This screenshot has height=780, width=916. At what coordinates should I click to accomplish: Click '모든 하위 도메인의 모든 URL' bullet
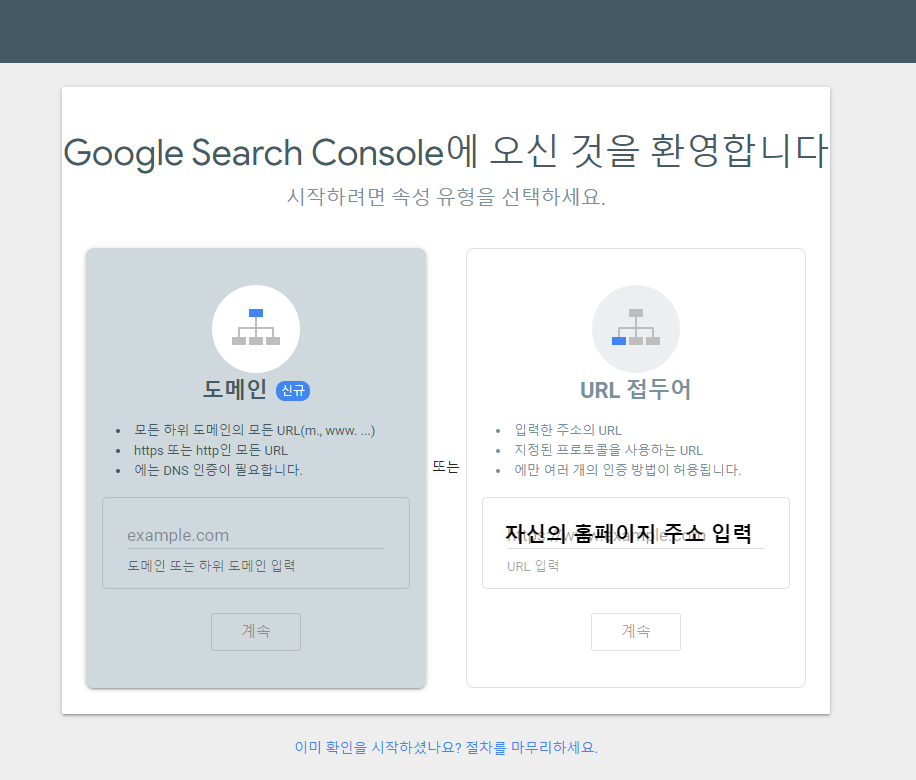click(x=254, y=431)
